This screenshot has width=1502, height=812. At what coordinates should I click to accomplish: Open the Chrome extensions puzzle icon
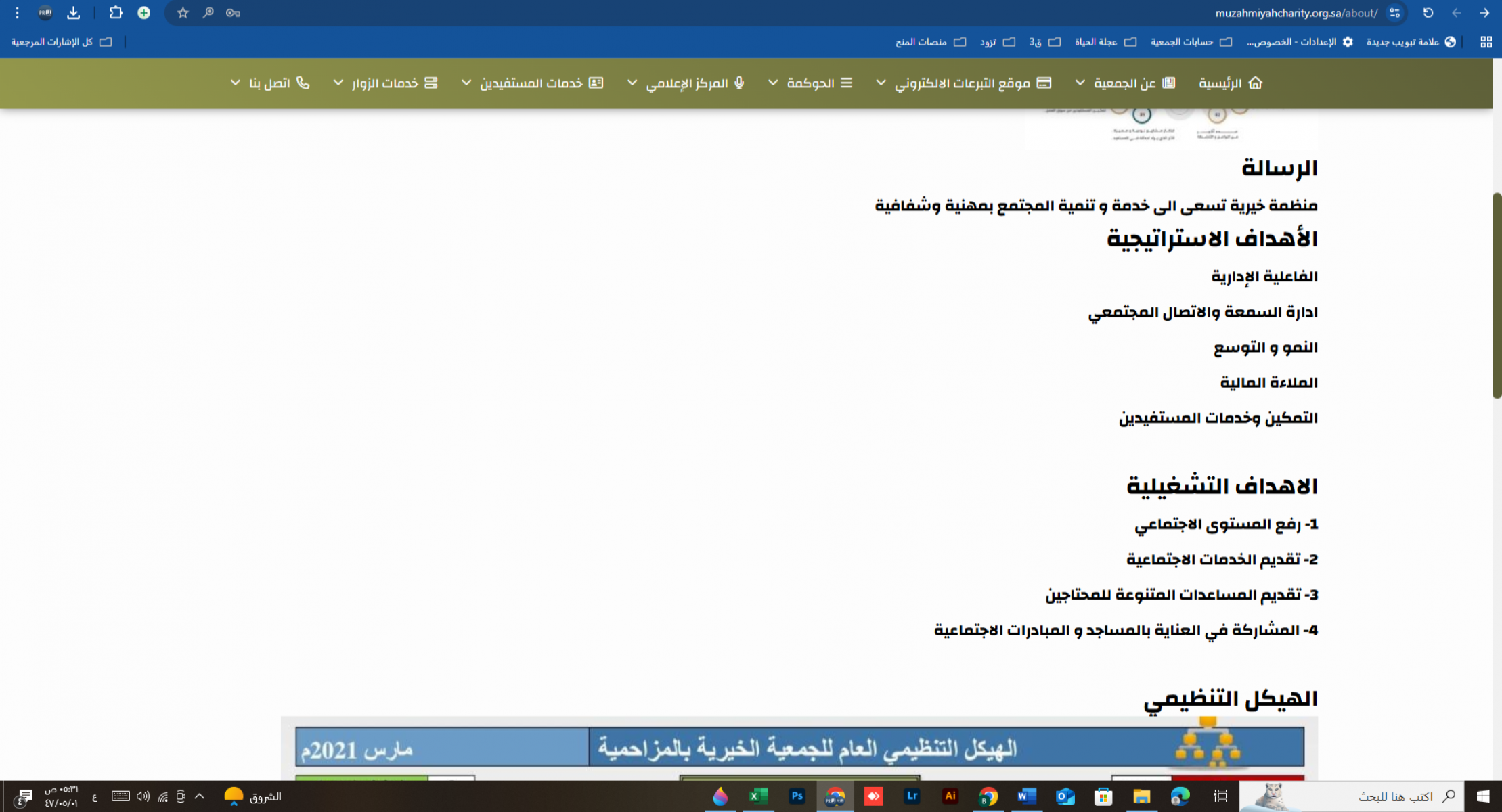(116, 13)
